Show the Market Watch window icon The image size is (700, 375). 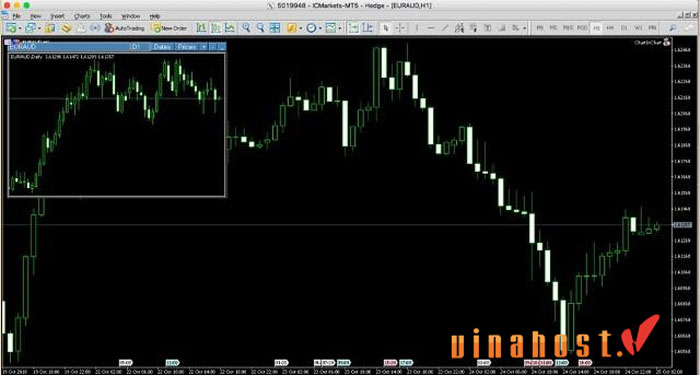(x=50, y=28)
